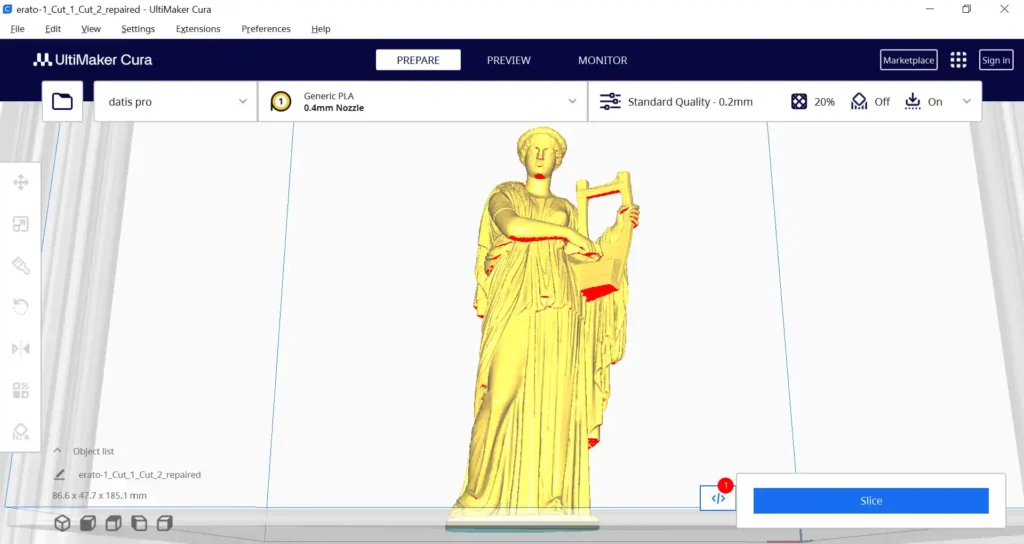Open the apps grid icon in header
Viewport: 1024px width, 544px height.
click(958, 60)
